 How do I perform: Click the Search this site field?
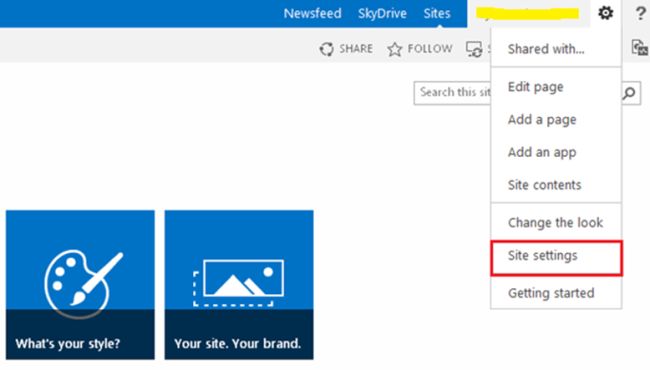tap(453, 93)
